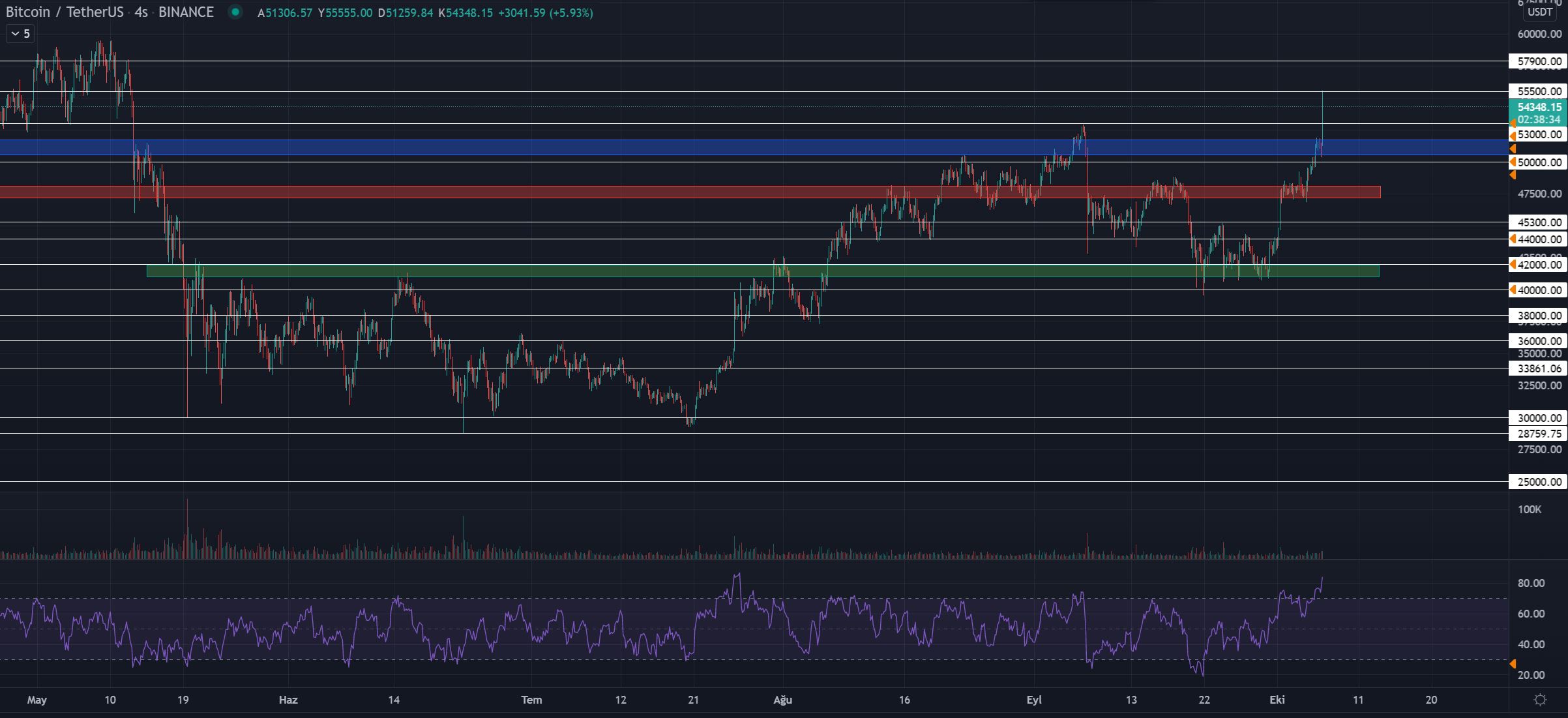Click the current price label 54348.15

1539,107
